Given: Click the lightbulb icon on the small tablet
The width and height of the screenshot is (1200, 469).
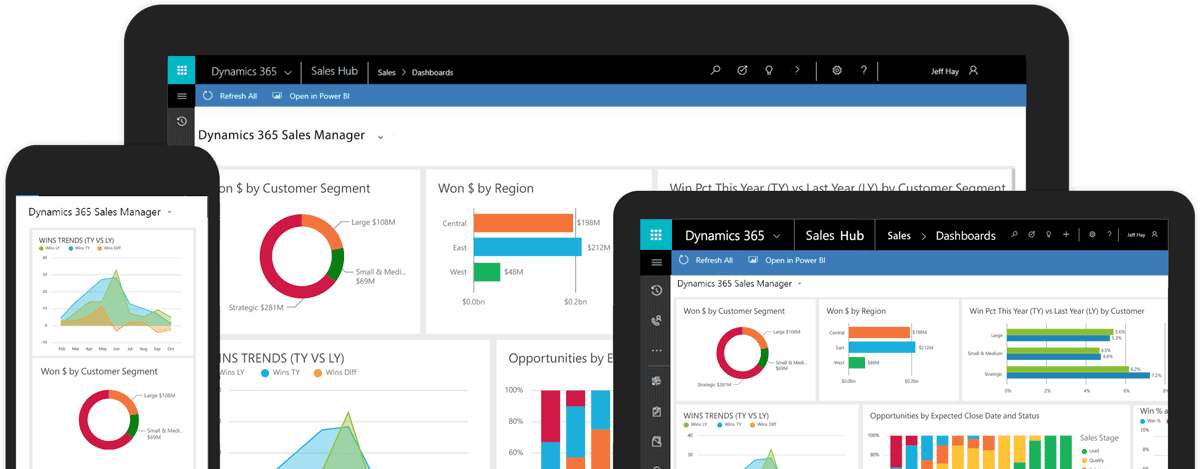Looking at the screenshot, I should 1049,235.
